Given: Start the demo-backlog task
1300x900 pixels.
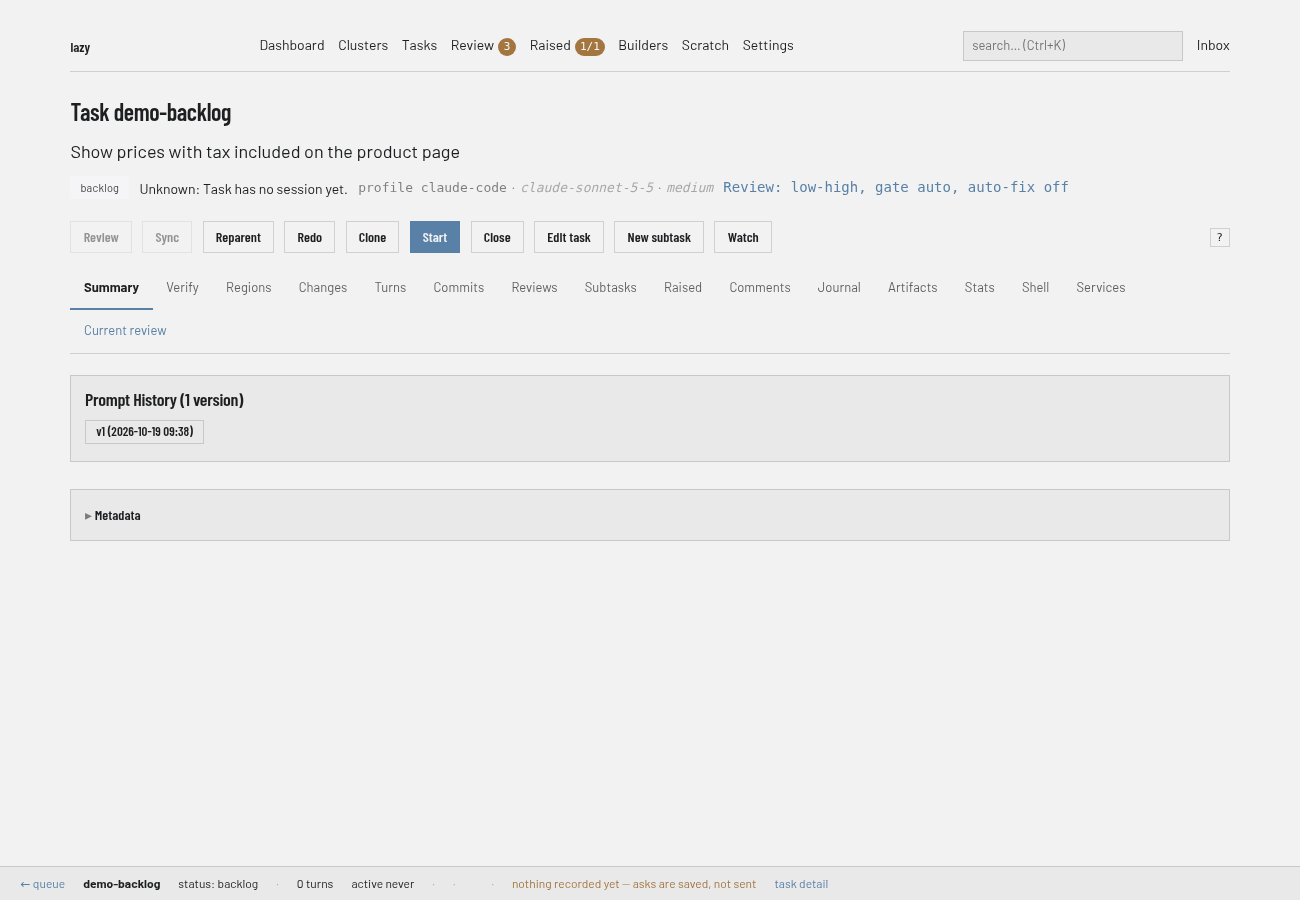Looking at the screenshot, I should [435, 237].
